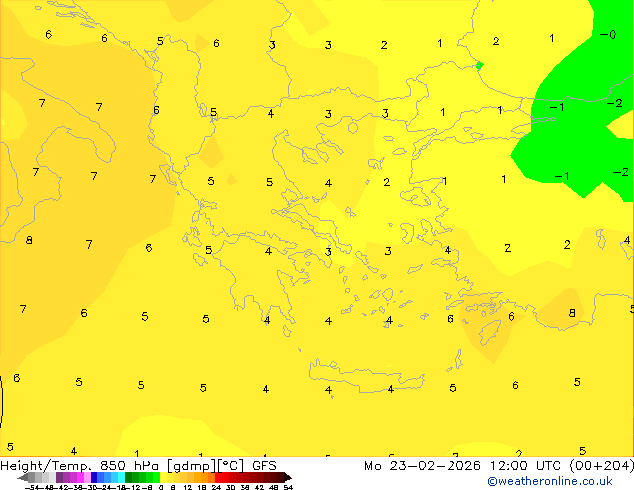Click the 'Height/Temp. 850 hPa' title text
The image size is (634, 490).
tap(79, 466)
